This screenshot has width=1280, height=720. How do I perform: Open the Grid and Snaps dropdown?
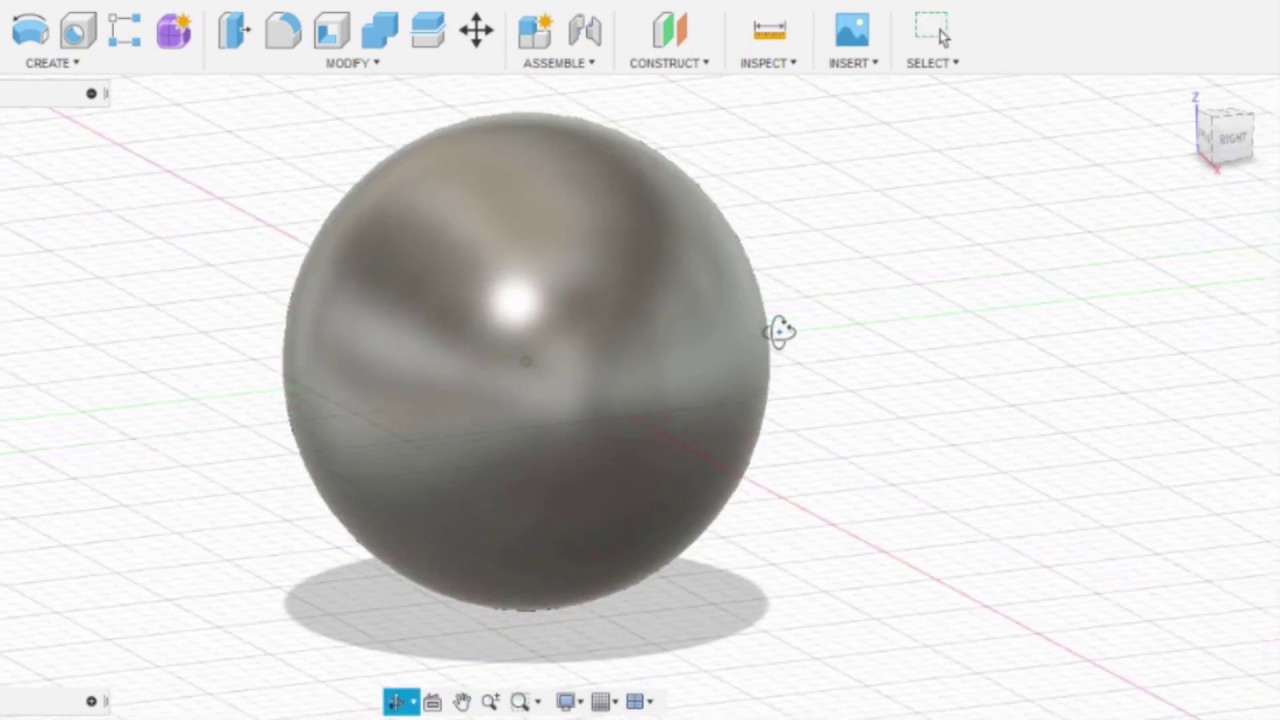coord(606,702)
